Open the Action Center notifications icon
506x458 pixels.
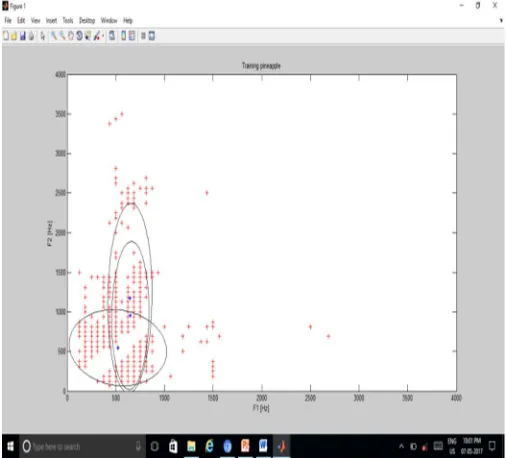pos(492,446)
